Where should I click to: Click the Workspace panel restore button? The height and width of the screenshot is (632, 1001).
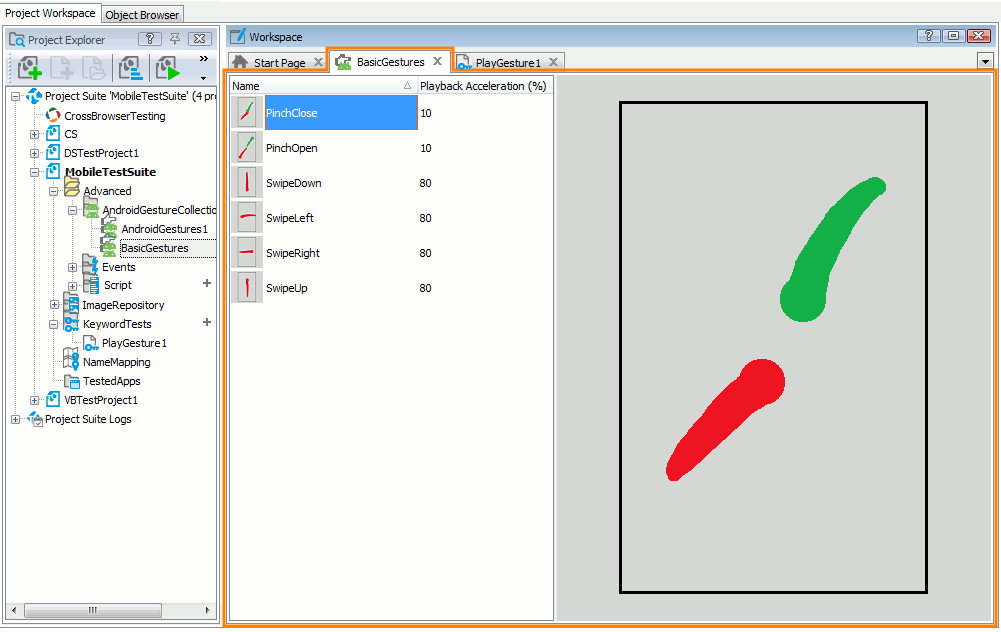coord(953,36)
